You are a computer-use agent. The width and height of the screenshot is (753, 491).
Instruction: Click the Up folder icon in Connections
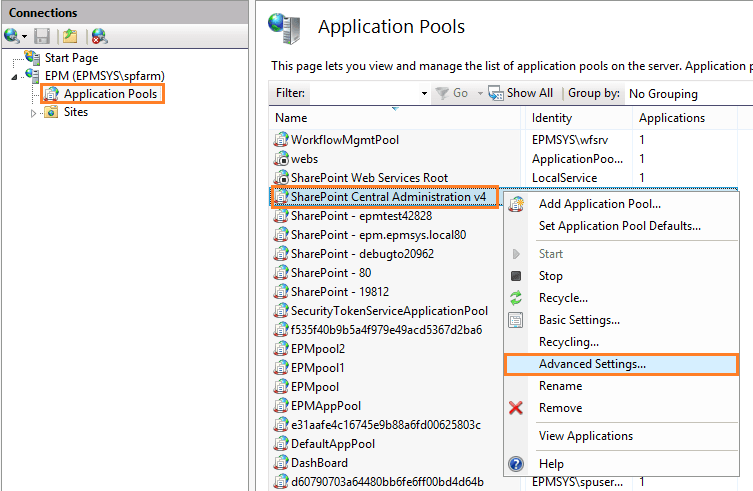click(x=70, y=37)
